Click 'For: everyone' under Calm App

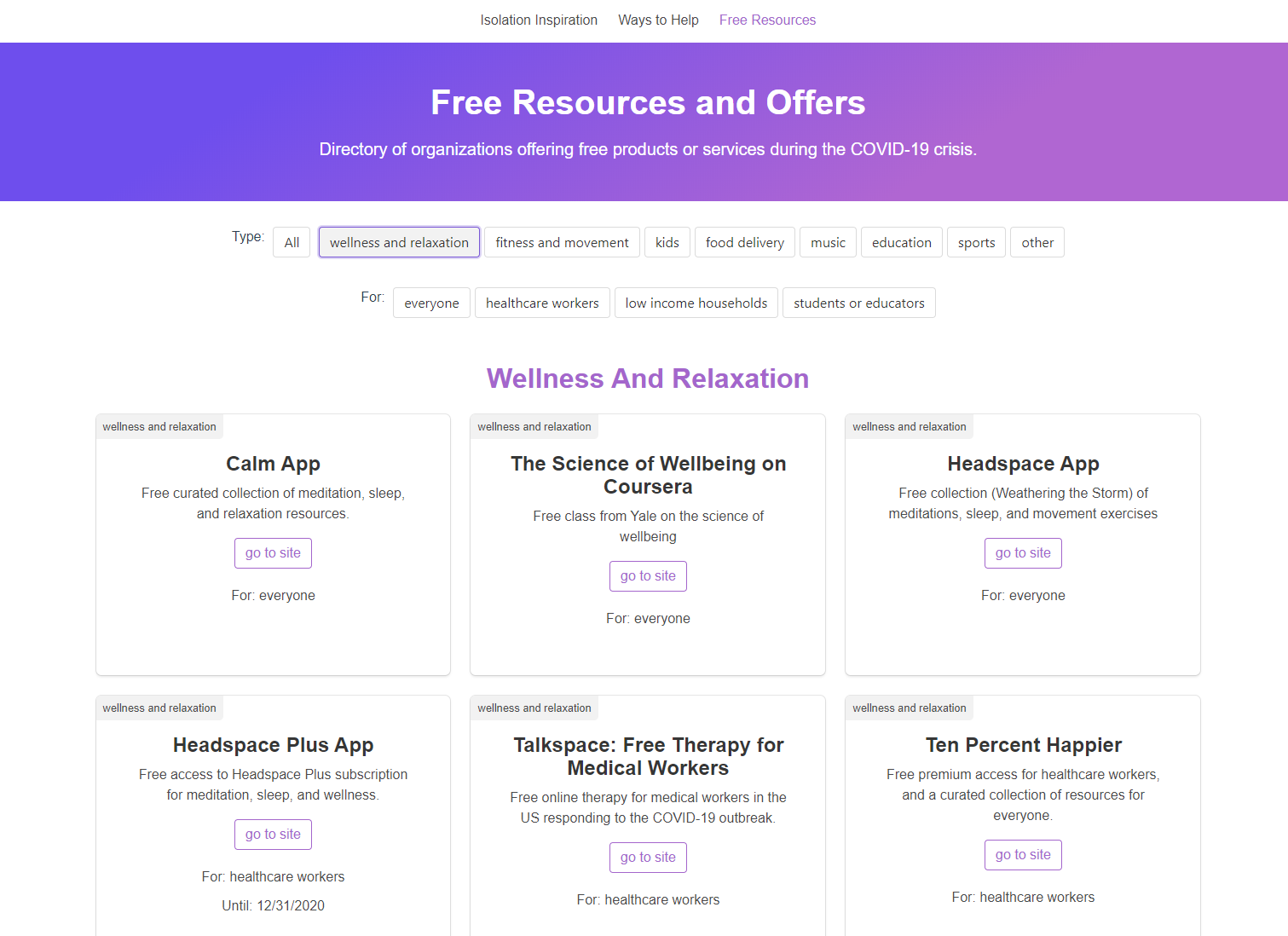click(x=273, y=595)
